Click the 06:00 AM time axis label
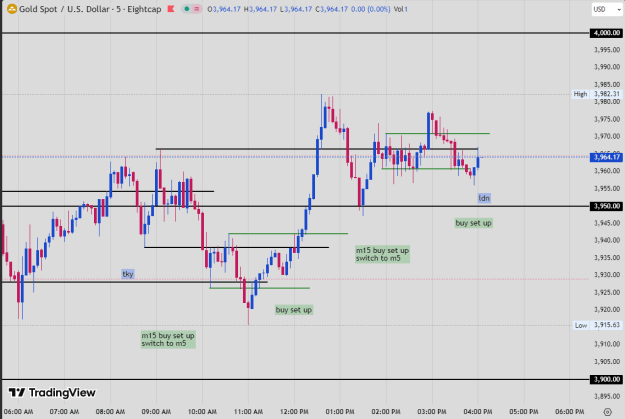Image resolution: width=625 pixels, height=419 pixels. click(18, 411)
